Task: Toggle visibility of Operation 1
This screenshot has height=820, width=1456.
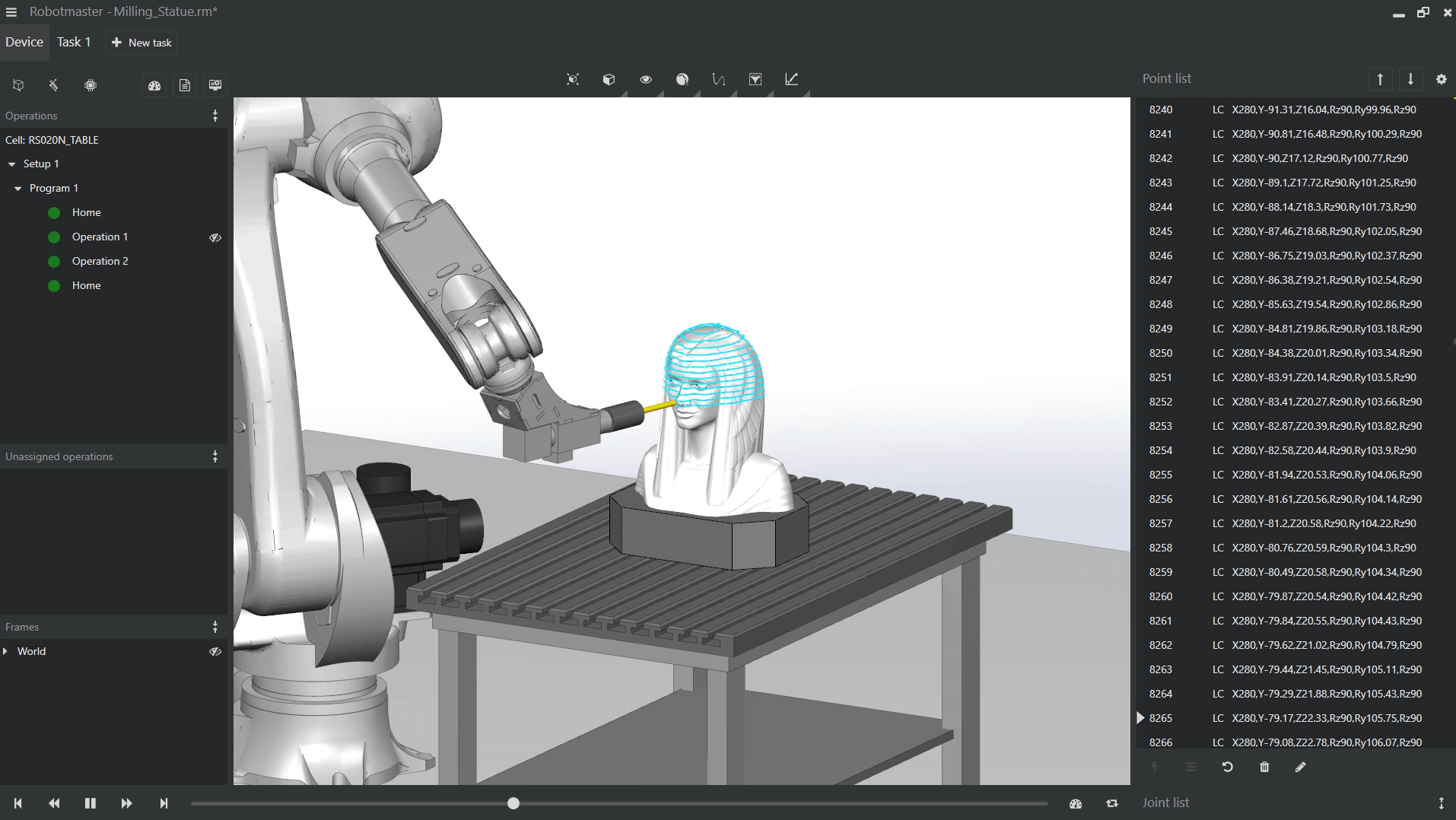Action: [x=215, y=237]
